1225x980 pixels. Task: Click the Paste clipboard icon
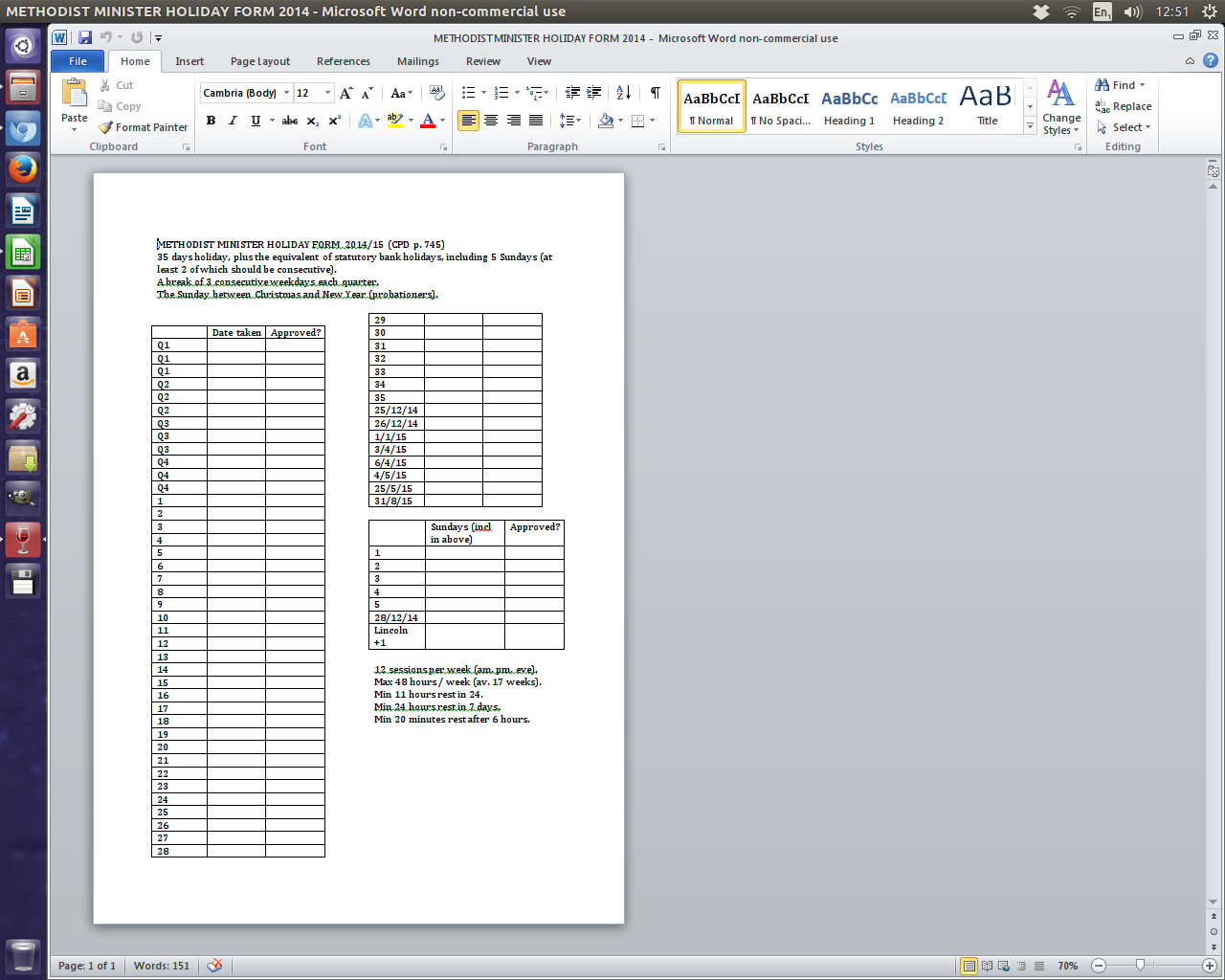click(x=74, y=93)
